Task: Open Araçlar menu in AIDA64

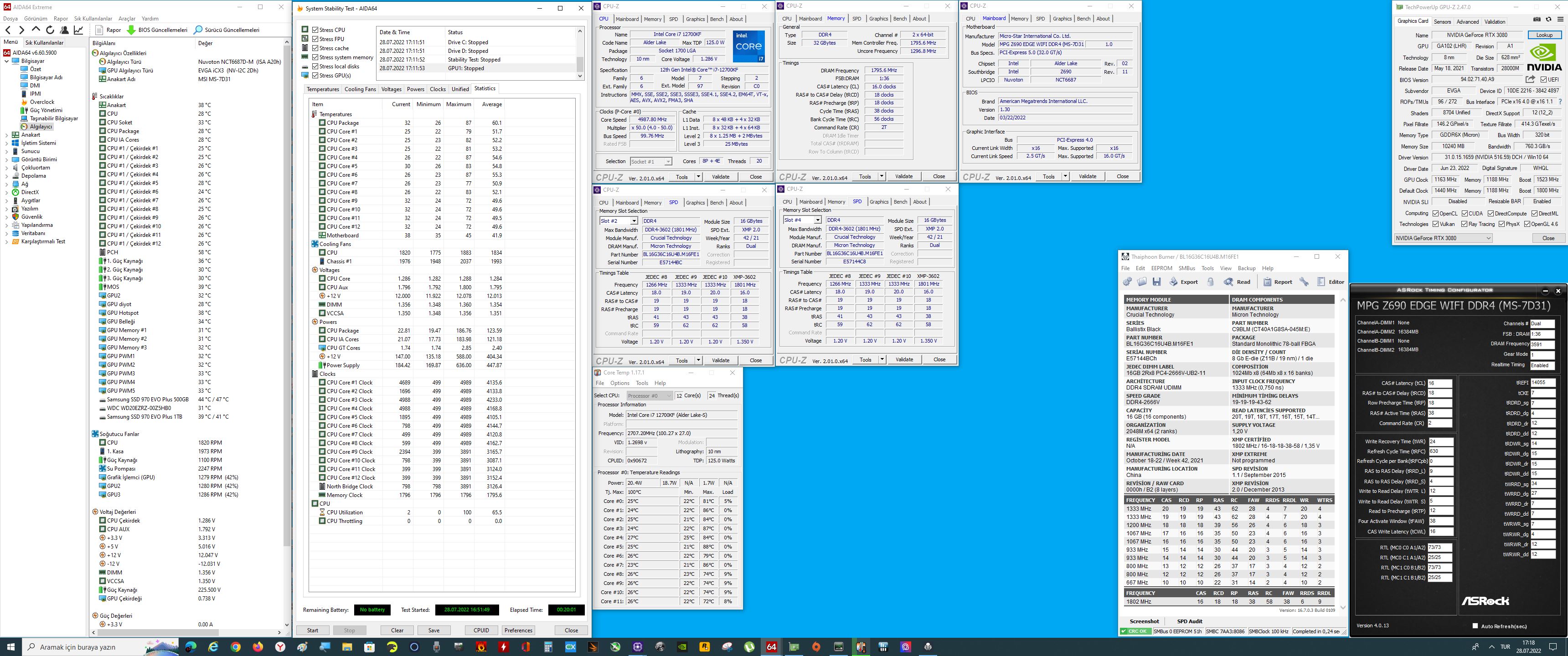Action: click(x=127, y=19)
